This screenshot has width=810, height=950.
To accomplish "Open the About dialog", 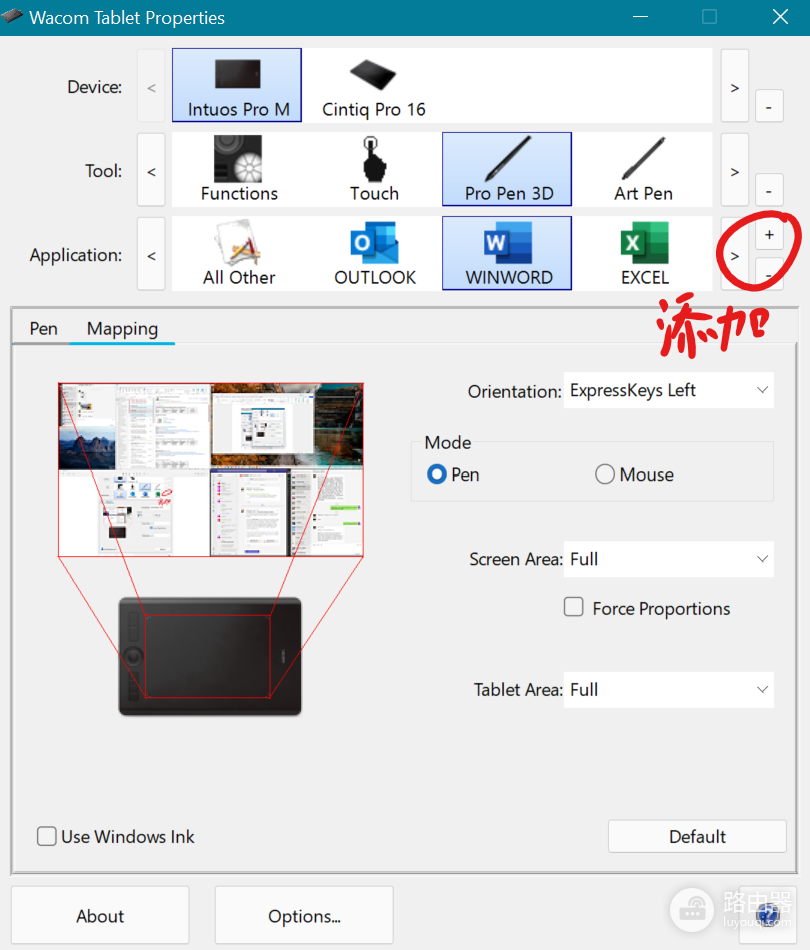I will click(100, 915).
